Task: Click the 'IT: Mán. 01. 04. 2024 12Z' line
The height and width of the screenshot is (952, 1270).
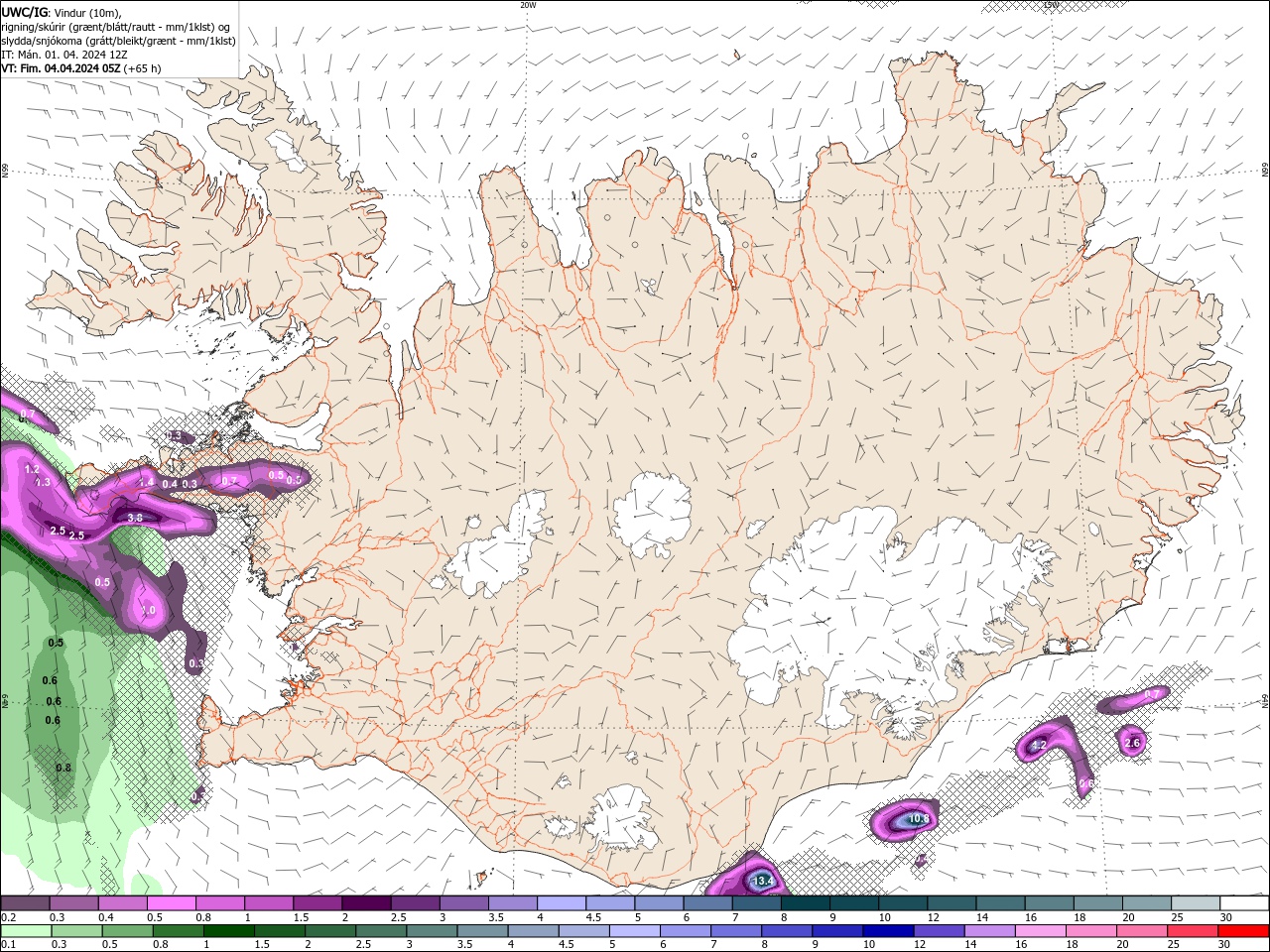Action: pos(64,55)
